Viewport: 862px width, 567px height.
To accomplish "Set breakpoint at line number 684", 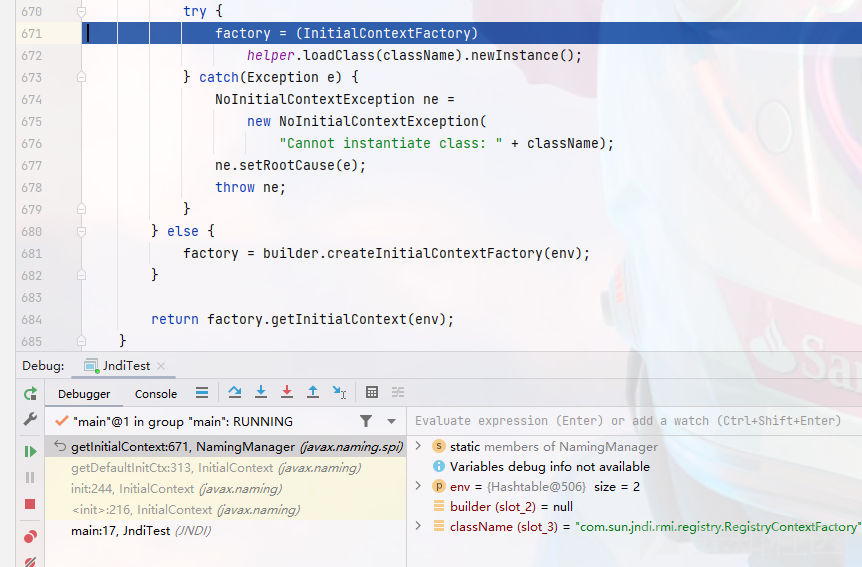I will click(x=31, y=320).
